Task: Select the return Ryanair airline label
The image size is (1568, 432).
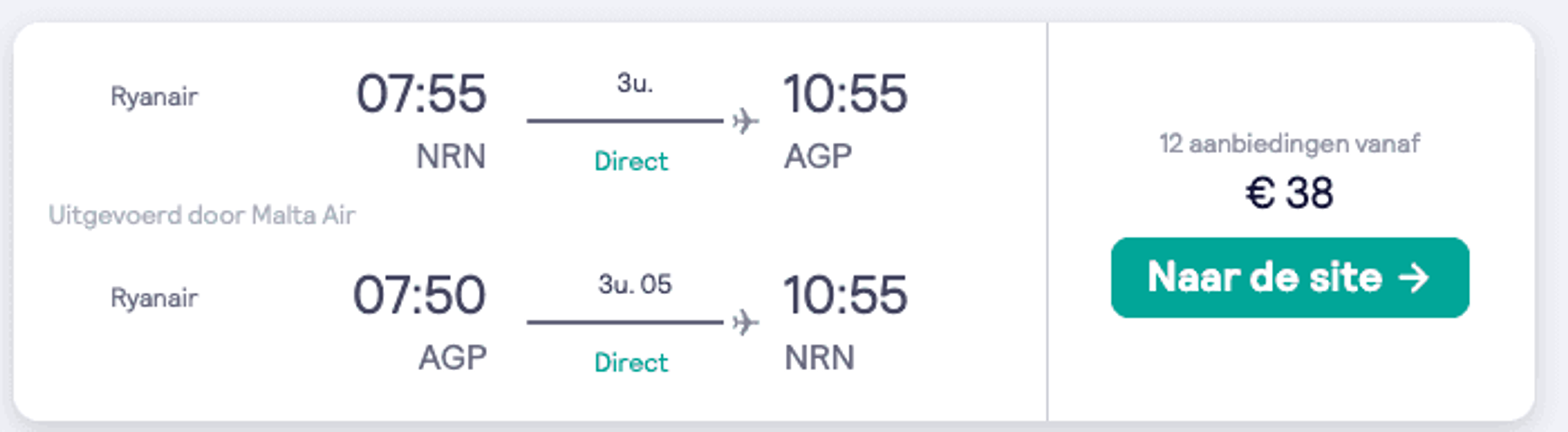Action: point(154,297)
